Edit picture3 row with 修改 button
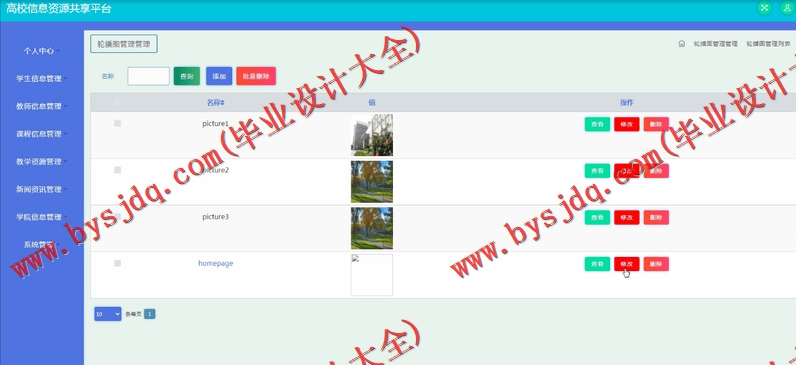The width and height of the screenshot is (796, 365). coord(627,218)
